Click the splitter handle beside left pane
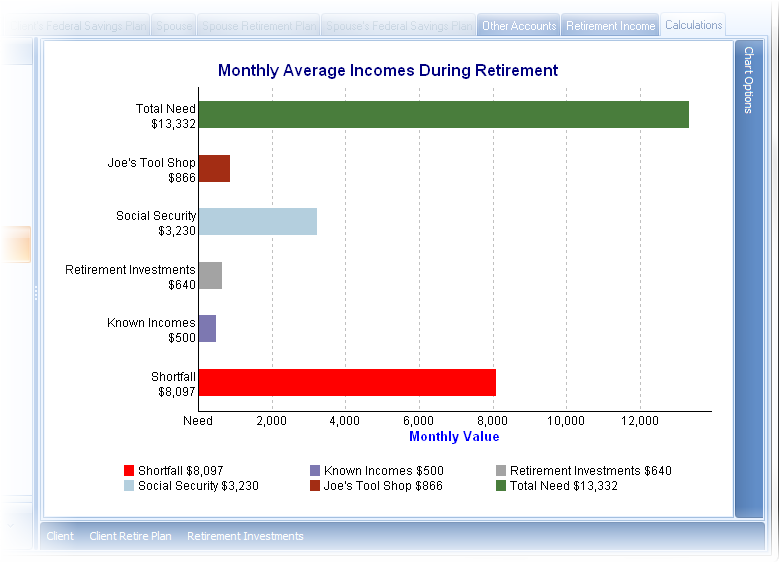This screenshot has height=563, width=779. 36,292
